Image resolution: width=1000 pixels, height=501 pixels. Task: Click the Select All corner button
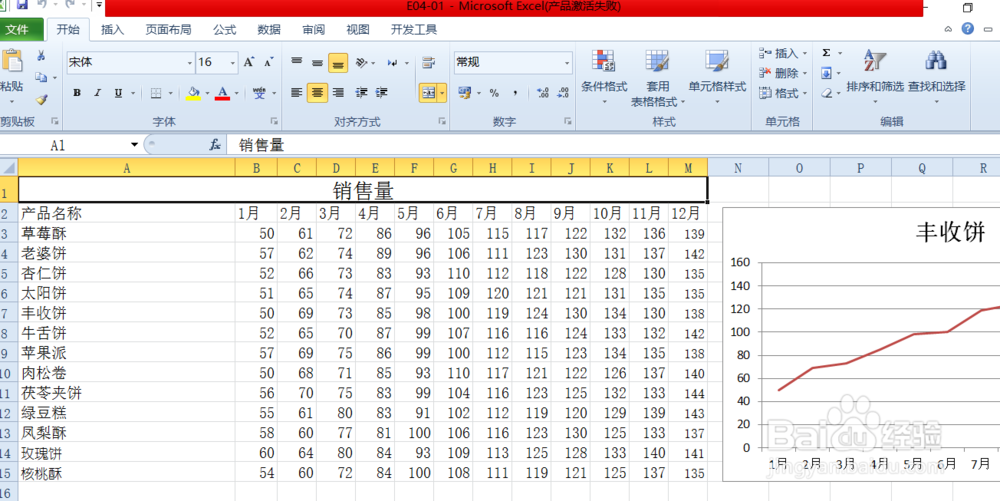[x=9, y=168]
